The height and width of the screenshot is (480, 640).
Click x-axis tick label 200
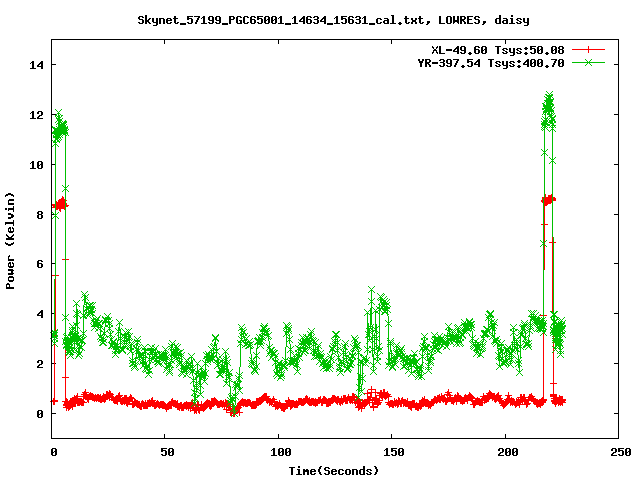point(507,452)
